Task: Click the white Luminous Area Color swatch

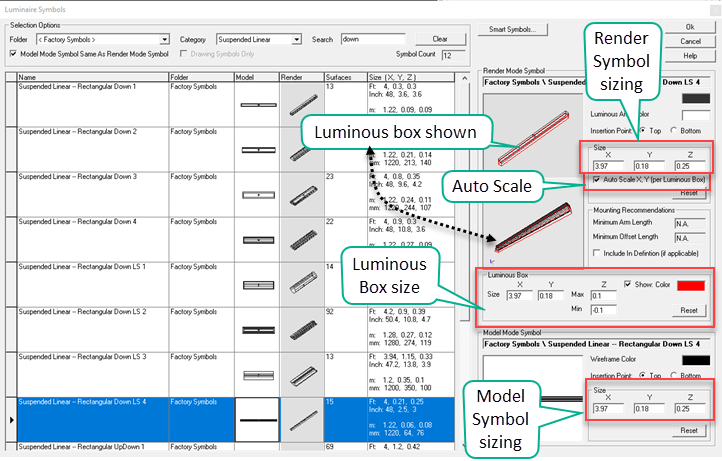Action: pos(696,115)
